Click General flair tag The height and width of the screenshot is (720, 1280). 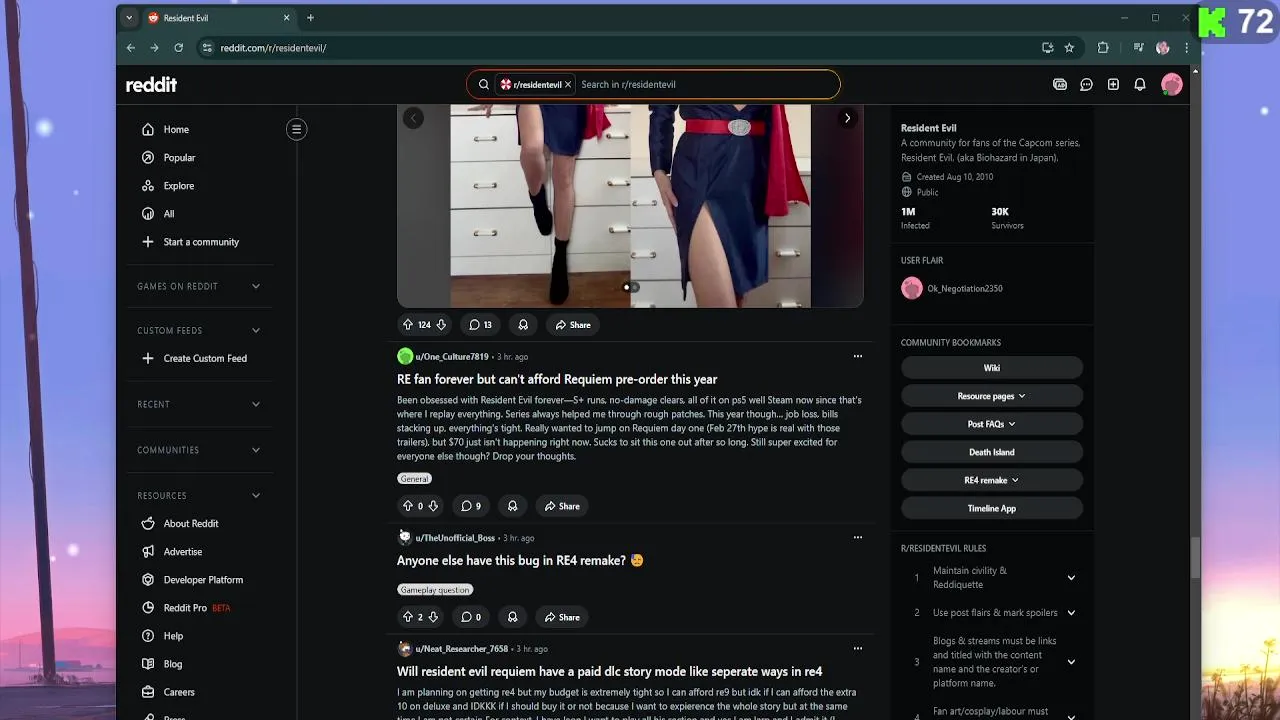tap(414, 479)
